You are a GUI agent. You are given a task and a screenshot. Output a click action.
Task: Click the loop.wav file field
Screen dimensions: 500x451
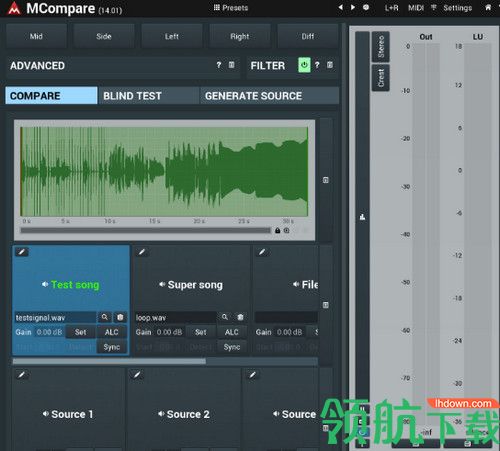coord(175,317)
